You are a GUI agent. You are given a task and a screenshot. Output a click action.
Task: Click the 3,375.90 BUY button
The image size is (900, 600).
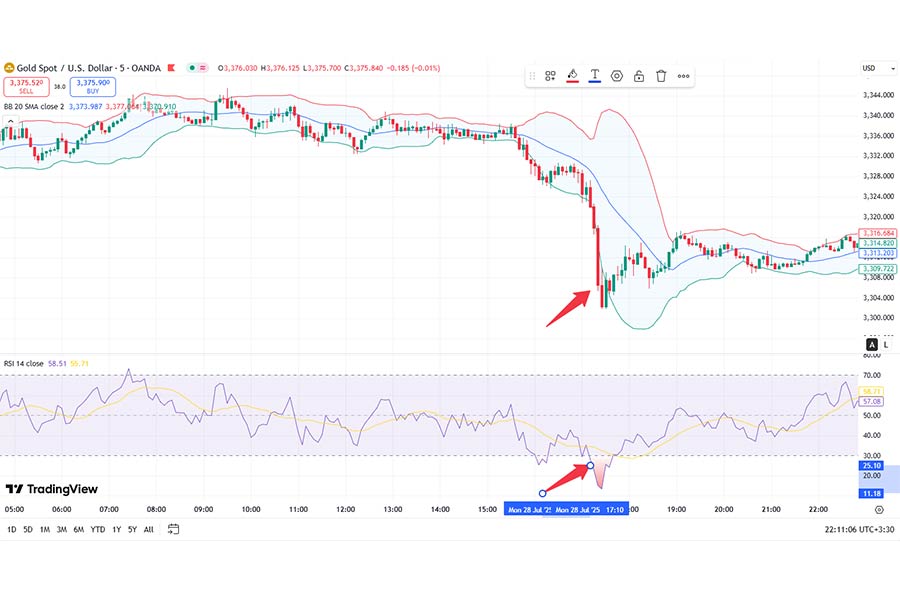[93, 87]
